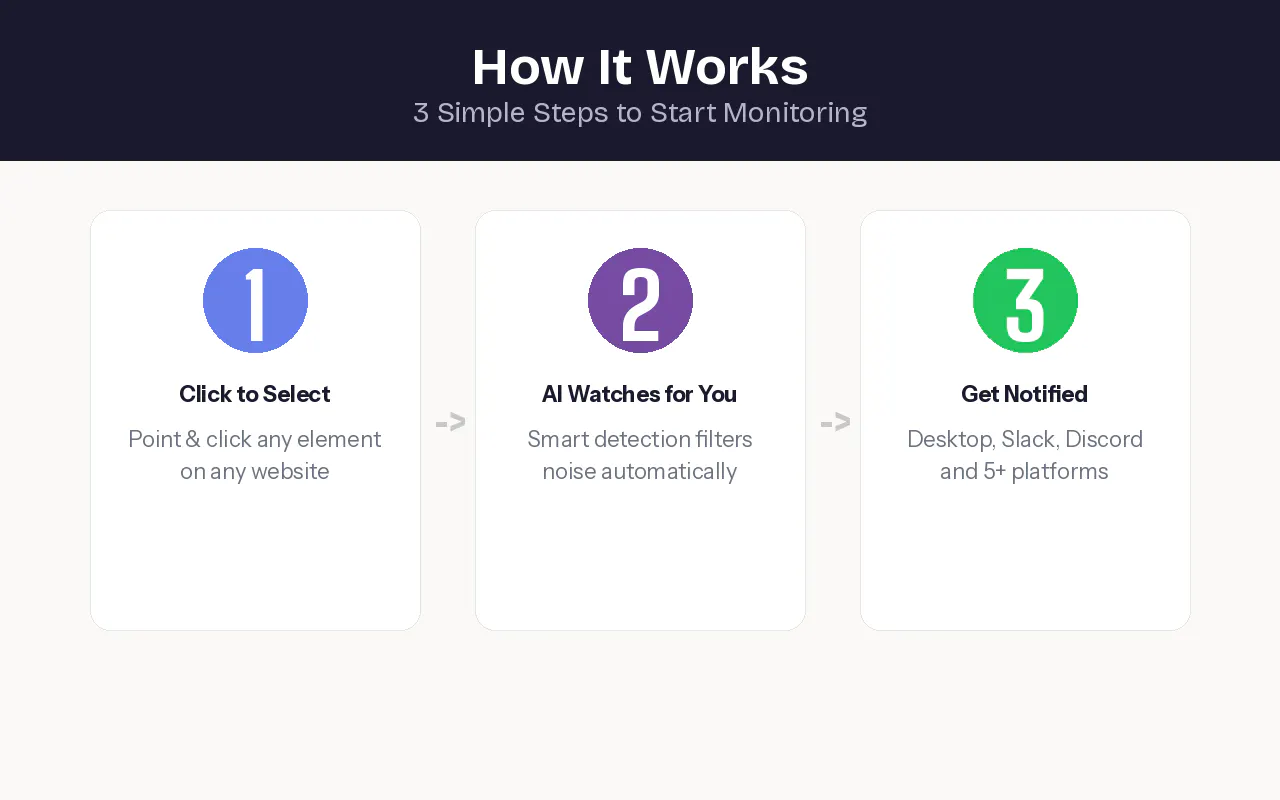Click the arrow between steps one and two
1280x800 pixels.
450,423
